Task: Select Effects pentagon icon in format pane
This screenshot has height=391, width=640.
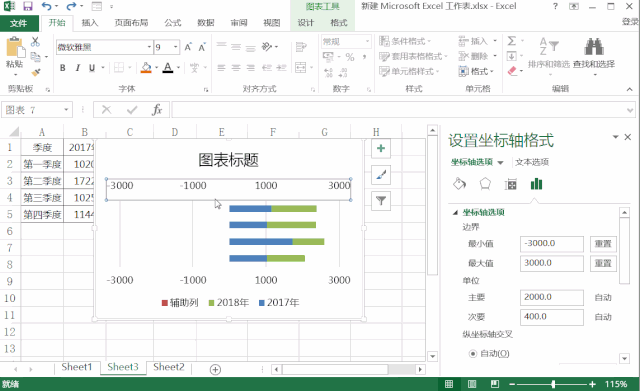Action: point(485,184)
